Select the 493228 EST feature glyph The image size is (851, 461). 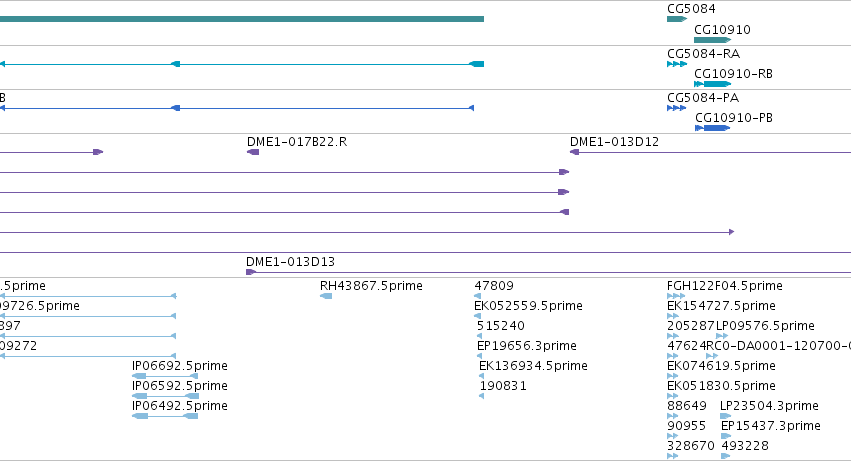[726, 456]
